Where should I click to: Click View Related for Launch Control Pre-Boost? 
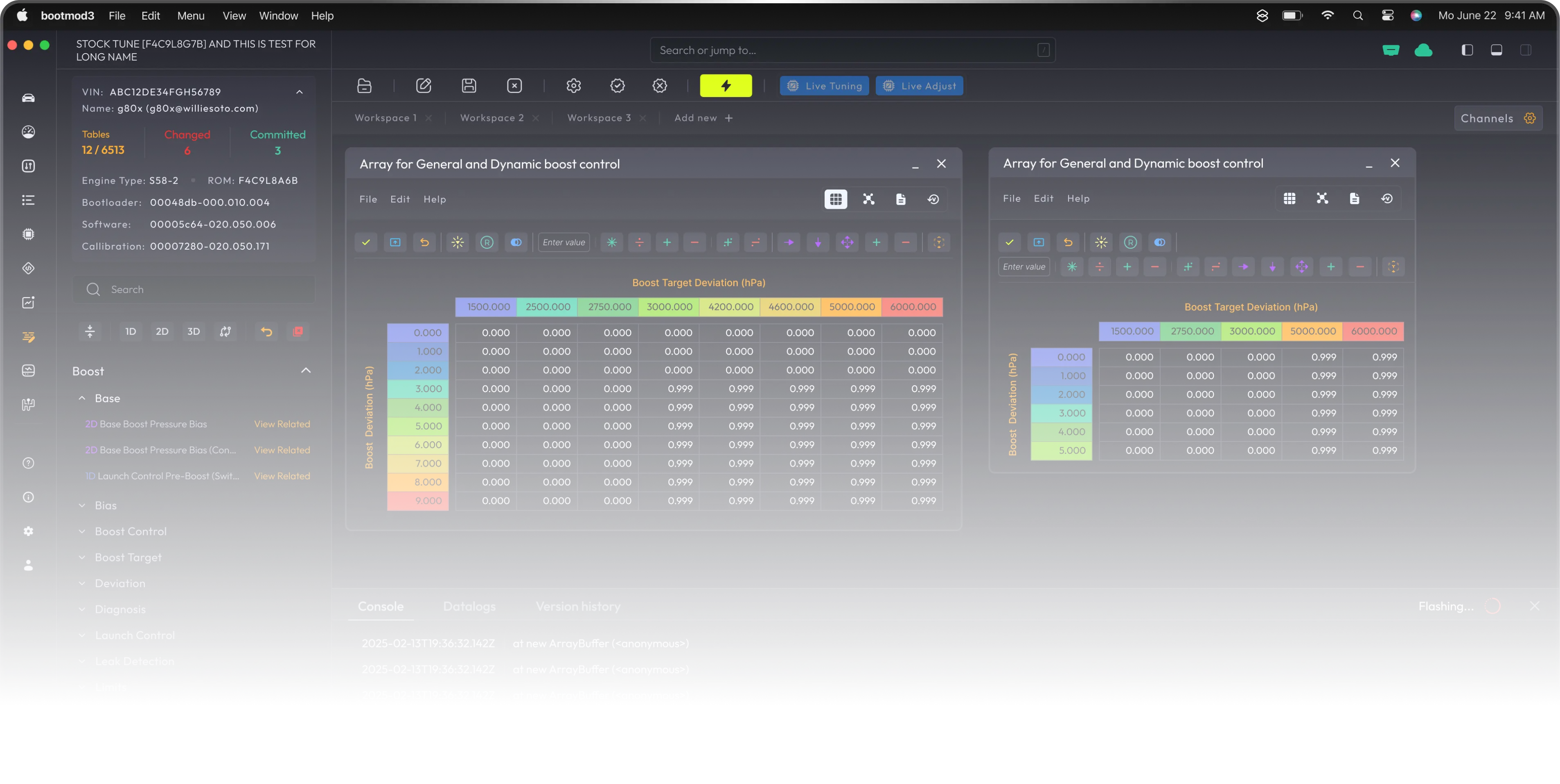282,476
